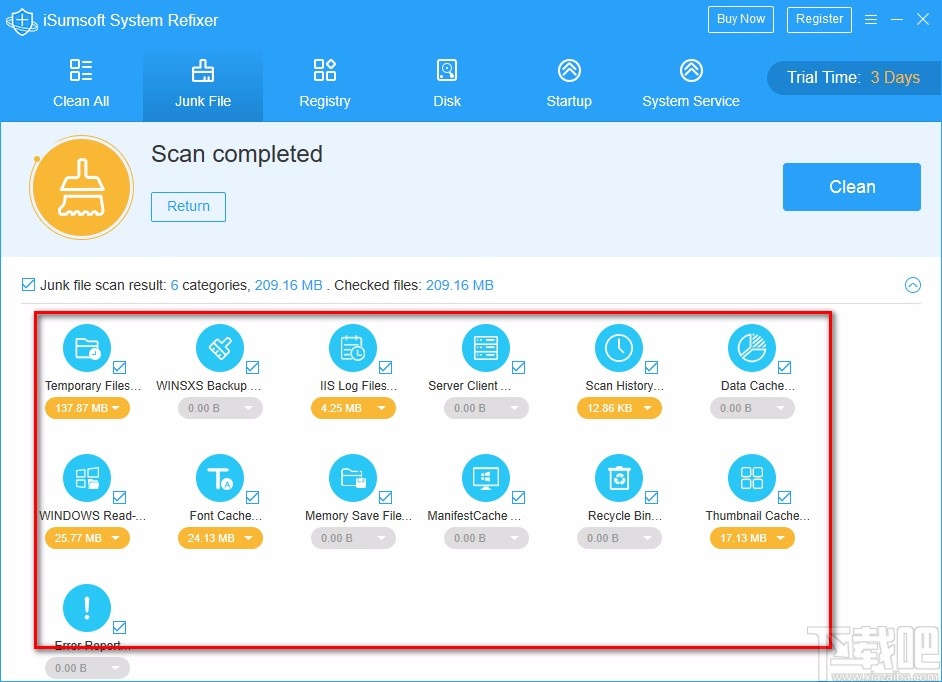Uncheck the IIS Log Files checkbox
Image resolution: width=942 pixels, height=682 pixels.
(386, 367)
